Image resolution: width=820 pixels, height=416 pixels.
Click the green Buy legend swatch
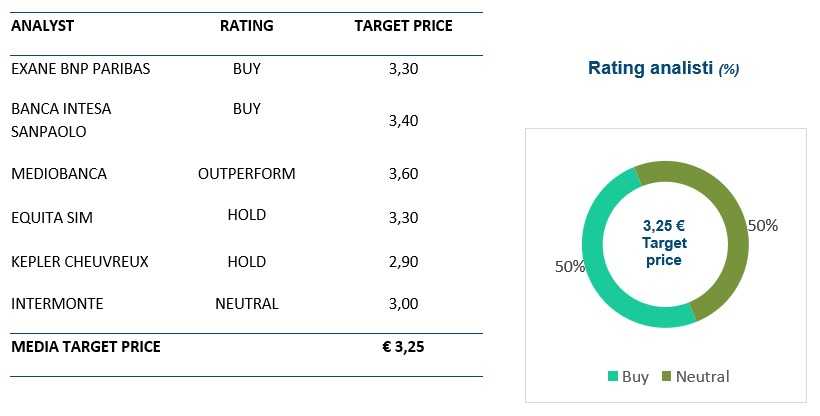click(613, 377)
